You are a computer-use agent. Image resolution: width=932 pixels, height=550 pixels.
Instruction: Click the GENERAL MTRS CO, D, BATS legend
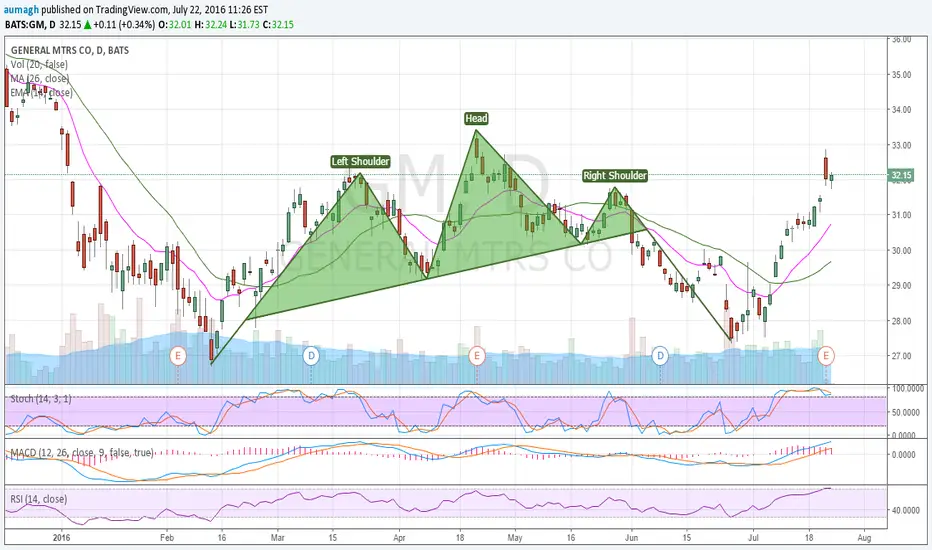[70, 51]
